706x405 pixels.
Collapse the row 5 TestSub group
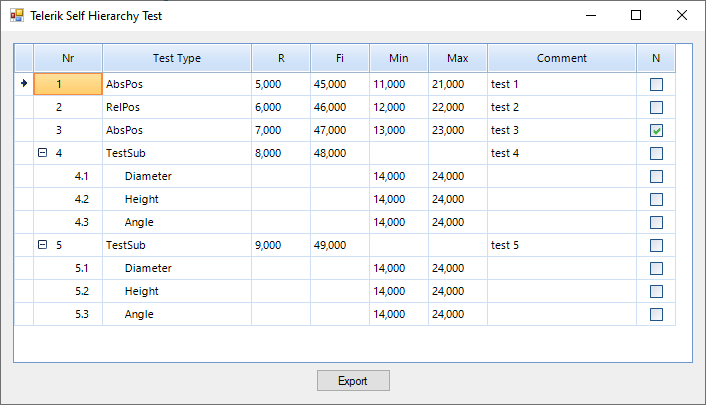[x=42, y=246]
